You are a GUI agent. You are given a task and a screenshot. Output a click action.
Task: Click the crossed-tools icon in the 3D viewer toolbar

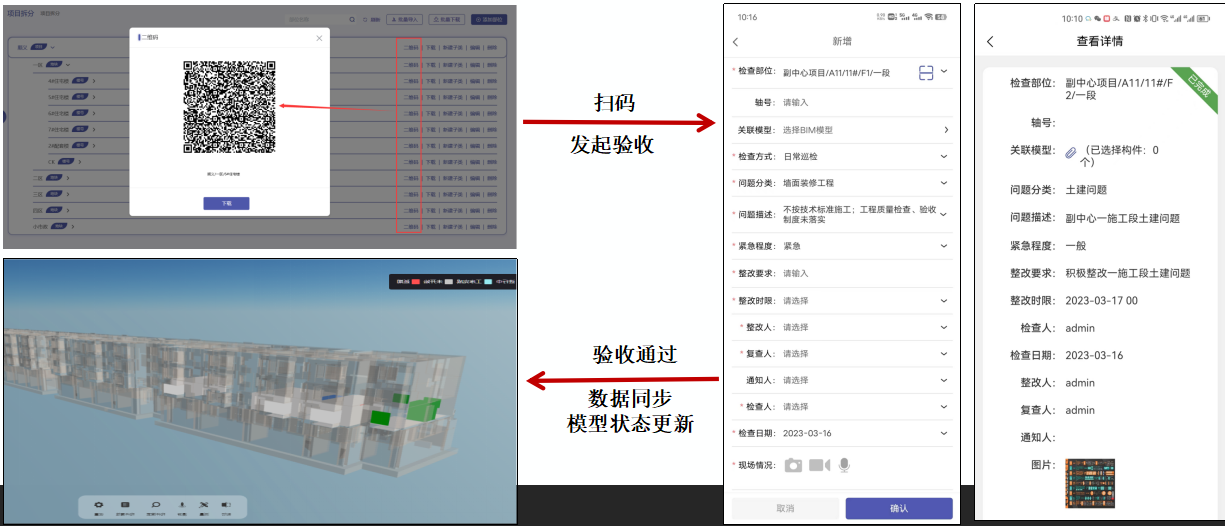click(203, 504)
